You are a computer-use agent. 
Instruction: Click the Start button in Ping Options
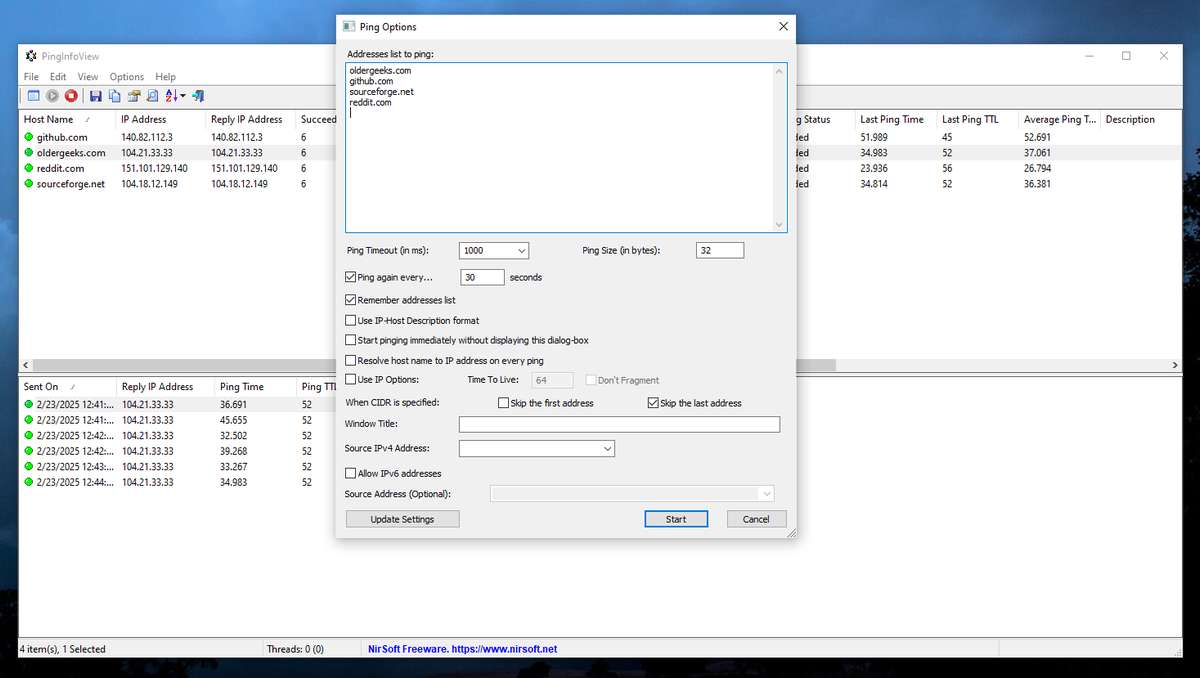(676, 519)
